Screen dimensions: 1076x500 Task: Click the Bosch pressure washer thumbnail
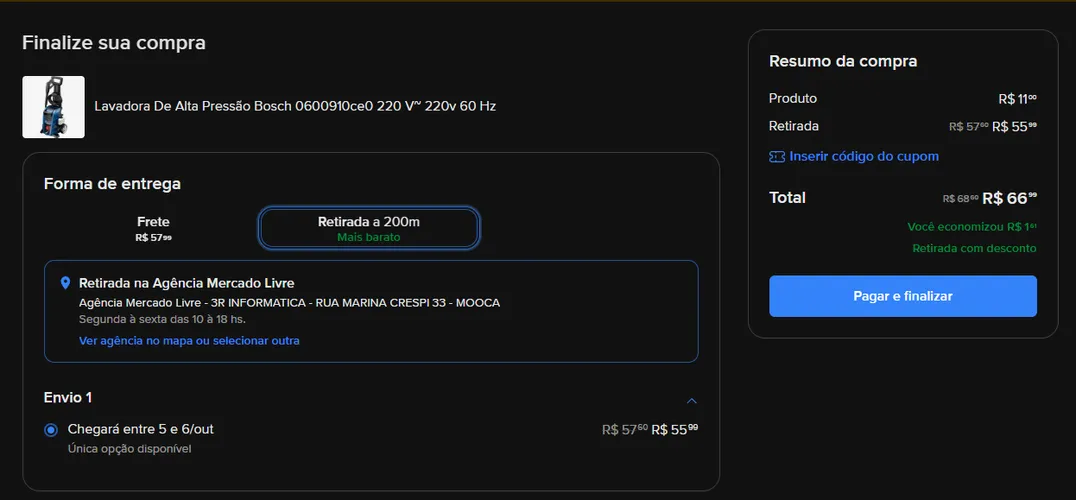point(54,107)
